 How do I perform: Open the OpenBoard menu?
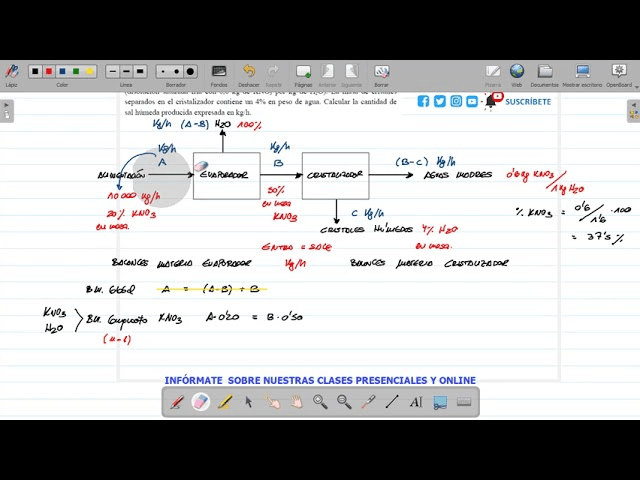pos(619,71)
